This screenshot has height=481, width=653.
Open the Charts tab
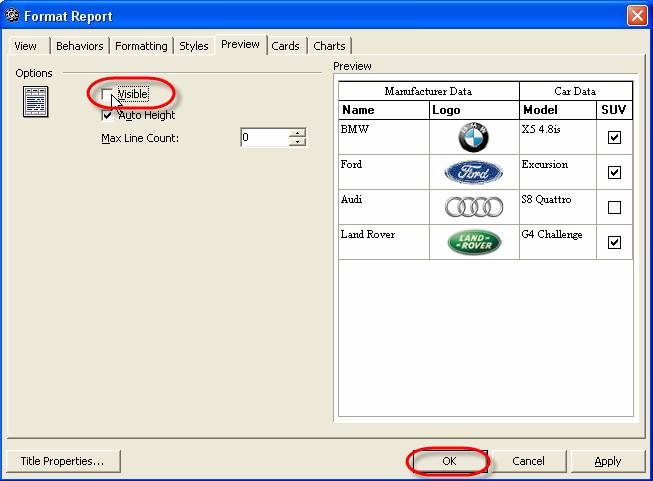(x=329, y=46)
